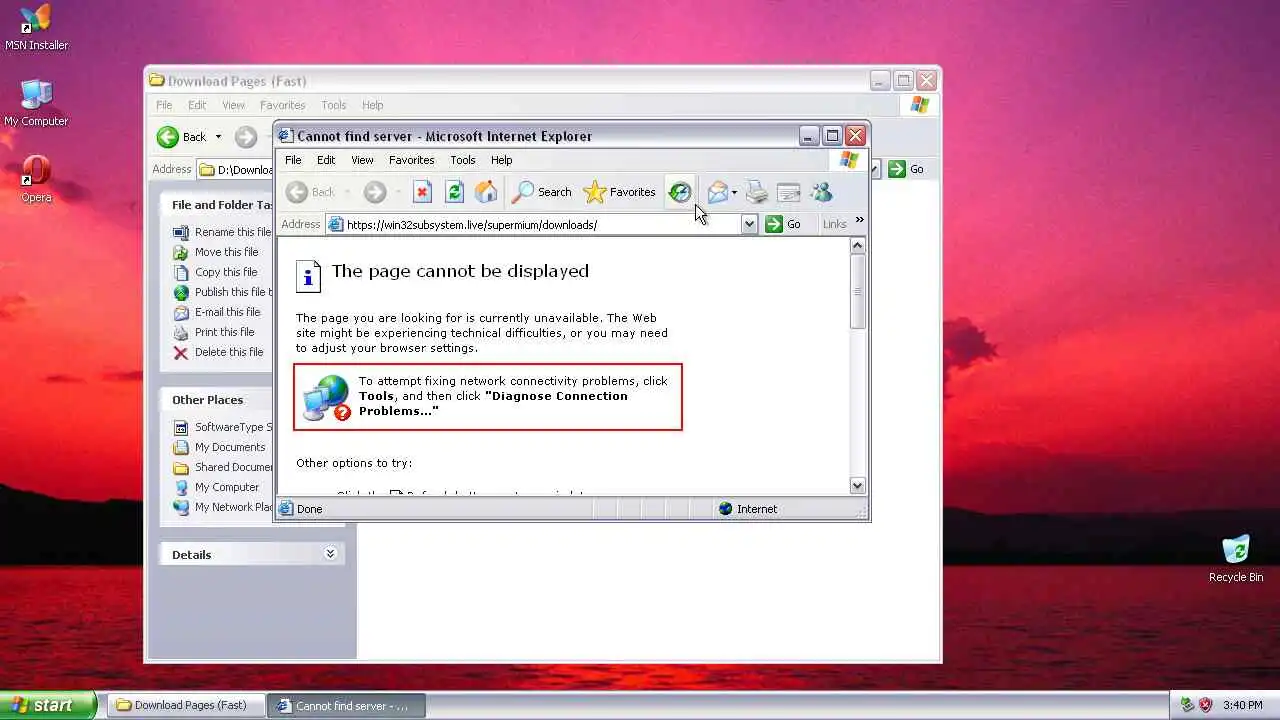Go to Home page in Internet Explorer

point(486,192)
